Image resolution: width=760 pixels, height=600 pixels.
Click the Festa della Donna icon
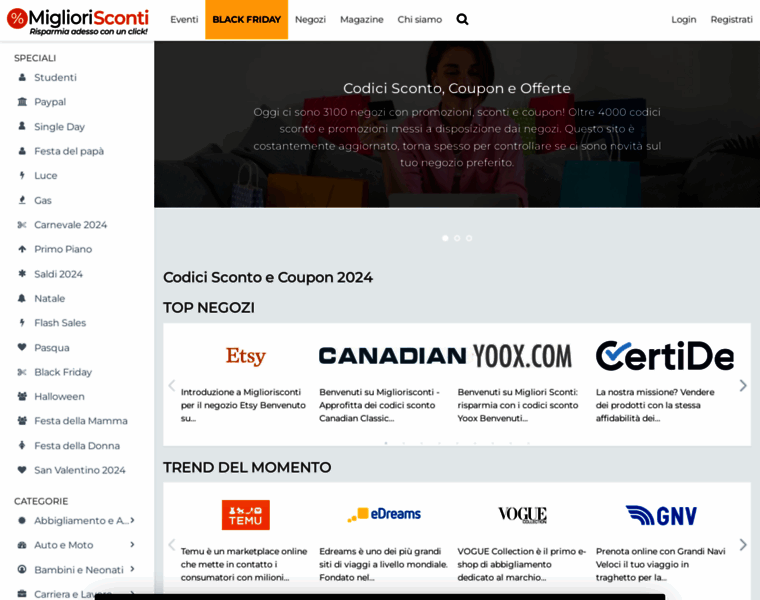(22, 445)
